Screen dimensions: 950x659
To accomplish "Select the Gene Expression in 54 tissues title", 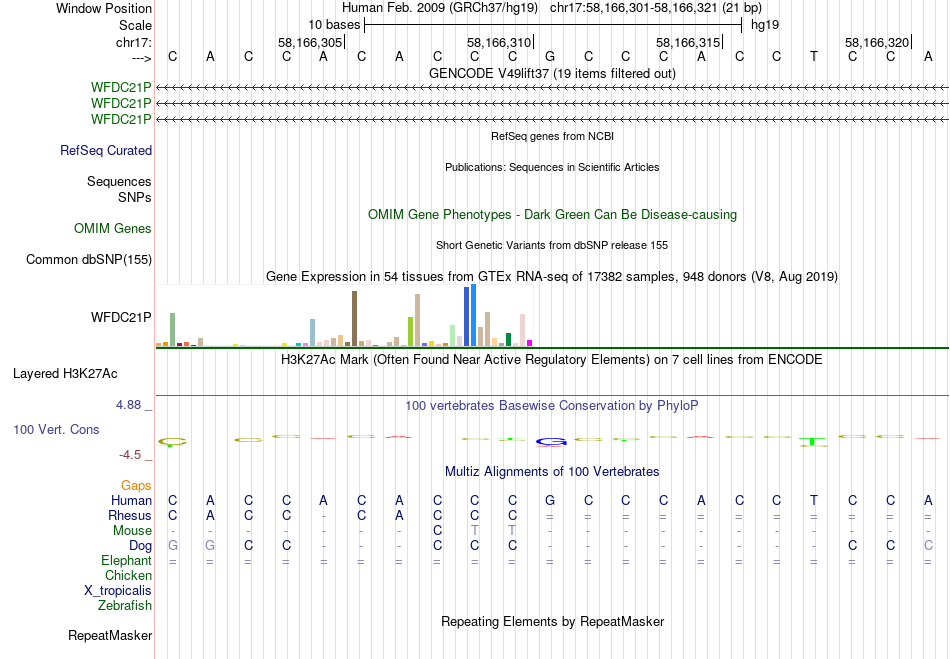I will [552, 277].
